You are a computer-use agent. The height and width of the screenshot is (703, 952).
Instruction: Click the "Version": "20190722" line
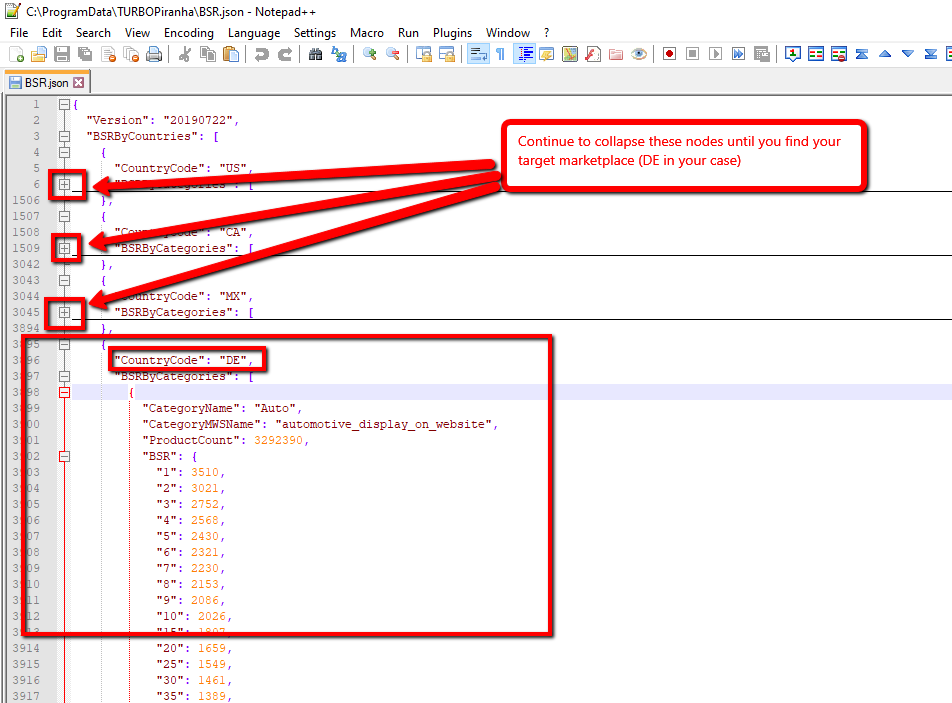[162, 120]
